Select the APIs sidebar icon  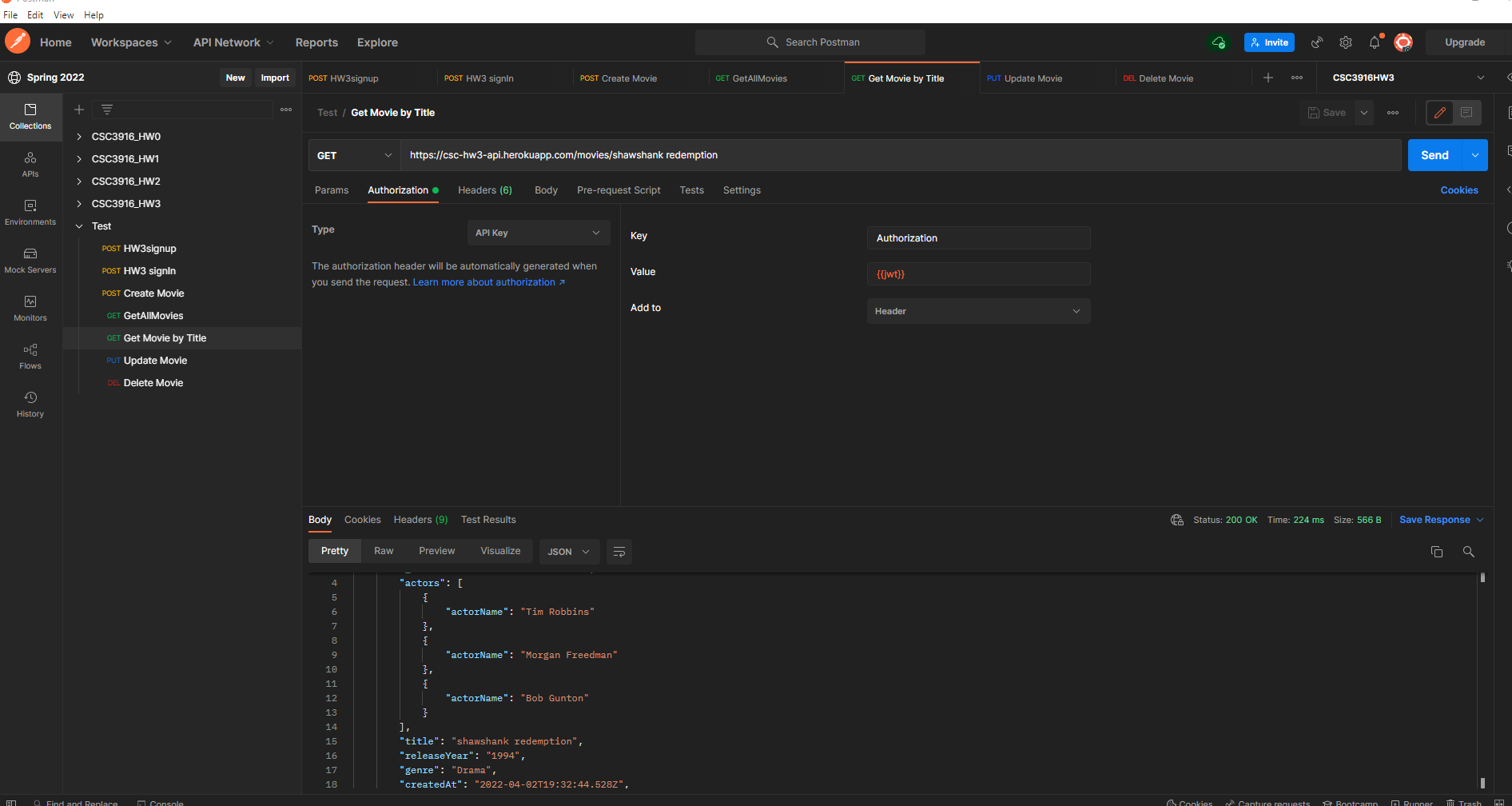click(30, 166)
